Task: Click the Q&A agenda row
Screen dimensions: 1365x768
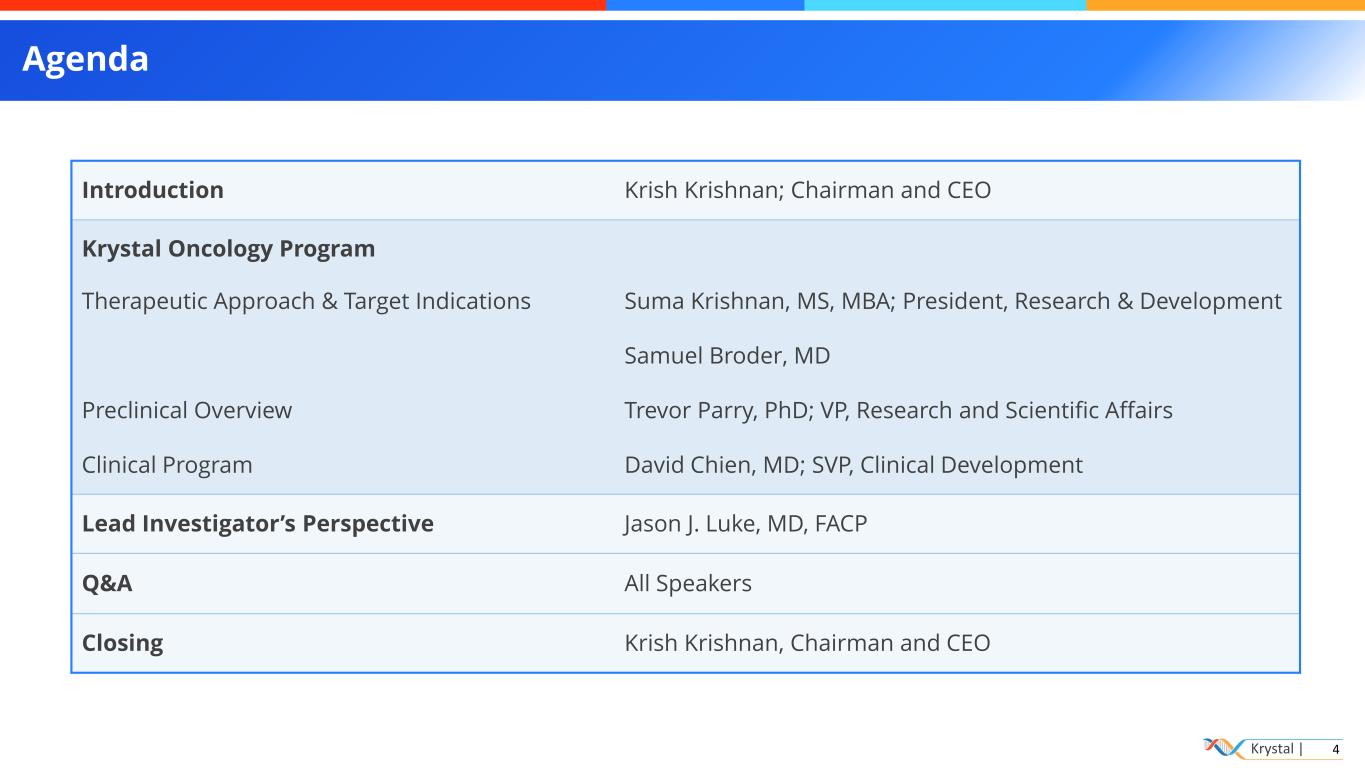Action: 107,583
